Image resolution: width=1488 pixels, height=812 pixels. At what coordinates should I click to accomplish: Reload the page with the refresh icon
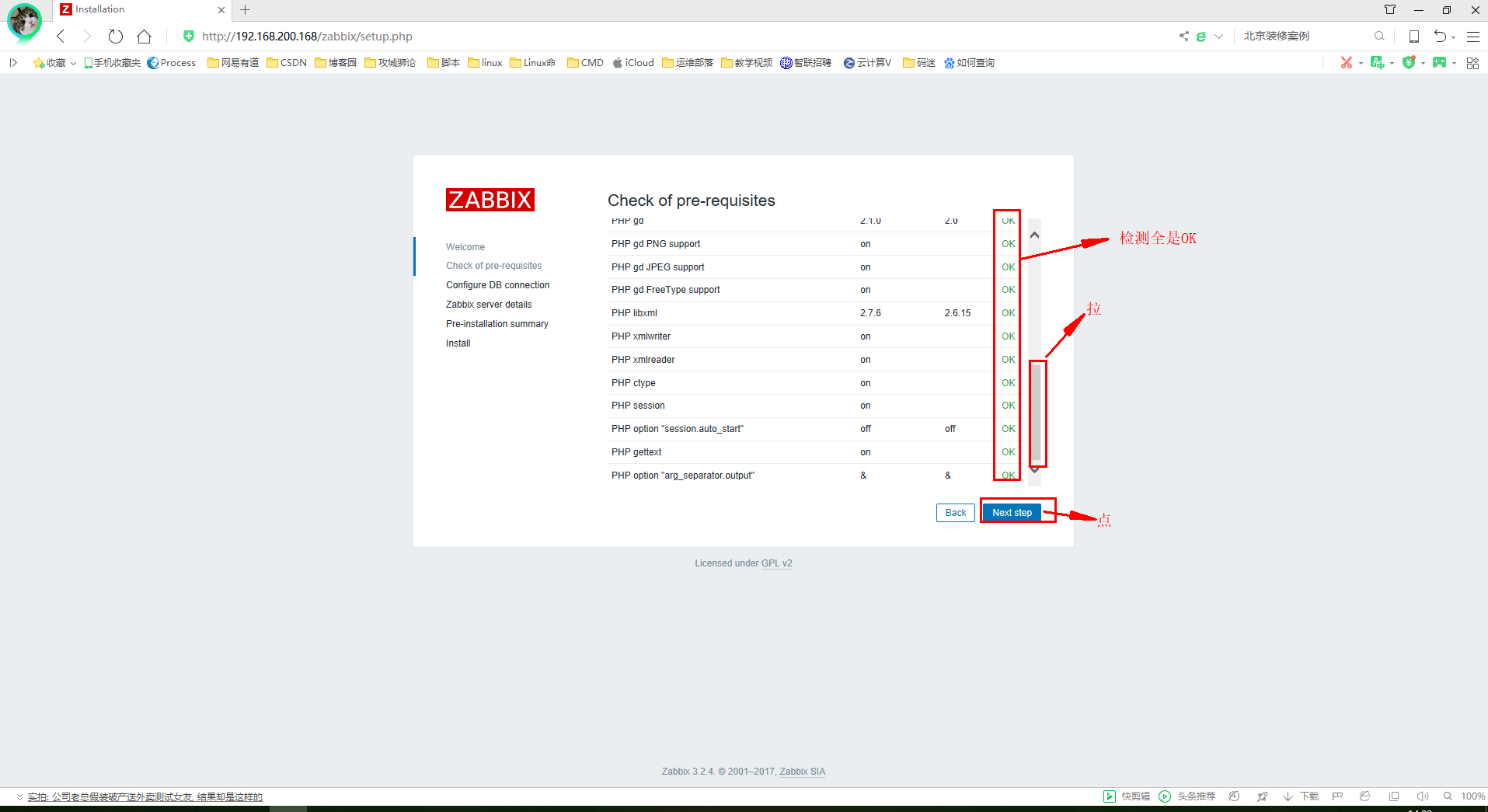[116, 37]
